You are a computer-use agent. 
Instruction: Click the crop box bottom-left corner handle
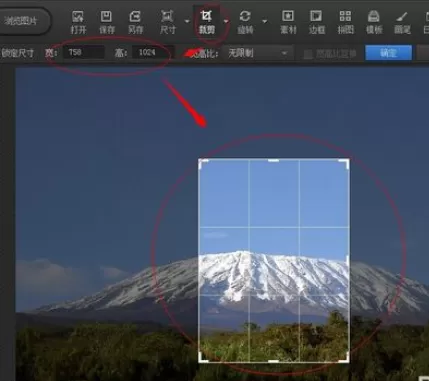coord(202,359)
